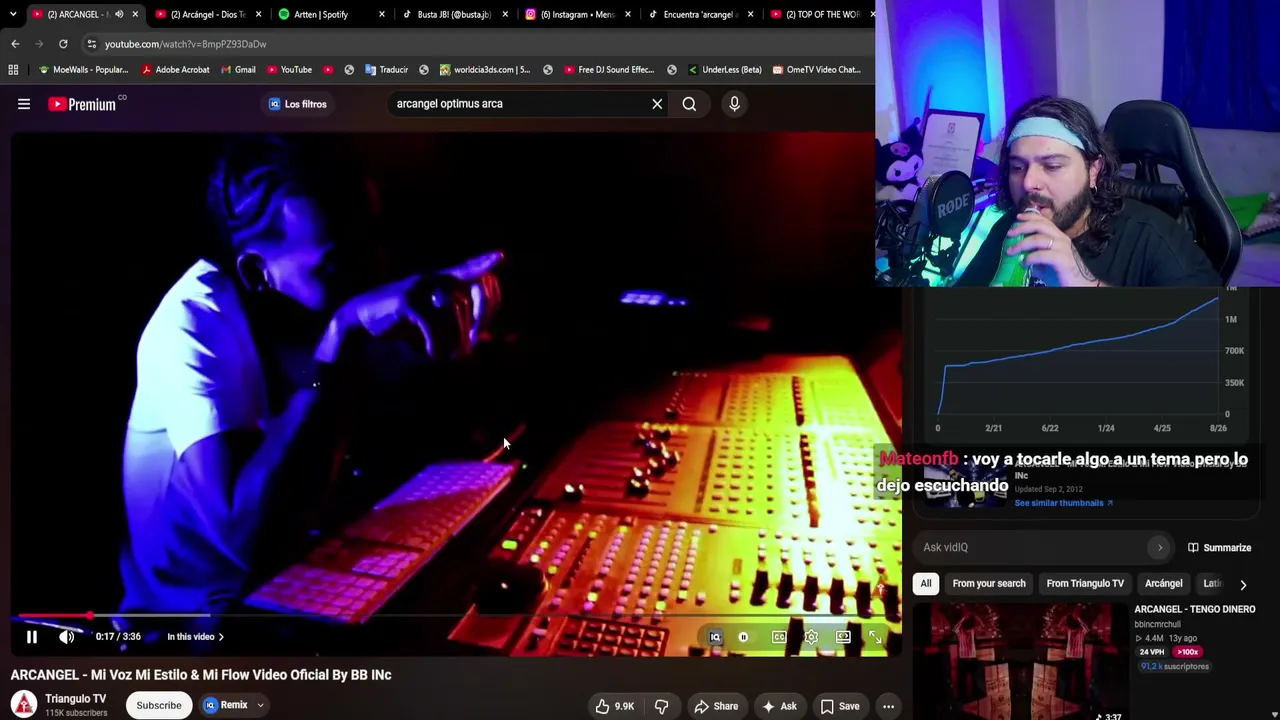Select the From Triangulo TV chip
Viewport: 1280px width, 720px height.
point(1085,584)
